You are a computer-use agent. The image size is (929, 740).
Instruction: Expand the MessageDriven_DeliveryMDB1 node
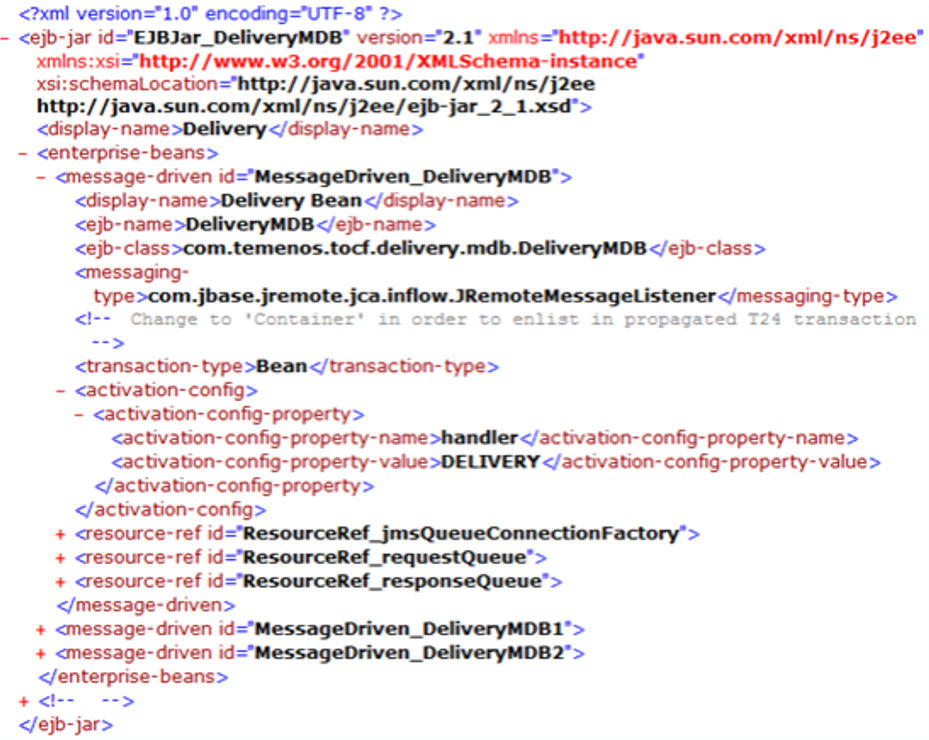tap(42, 629)
